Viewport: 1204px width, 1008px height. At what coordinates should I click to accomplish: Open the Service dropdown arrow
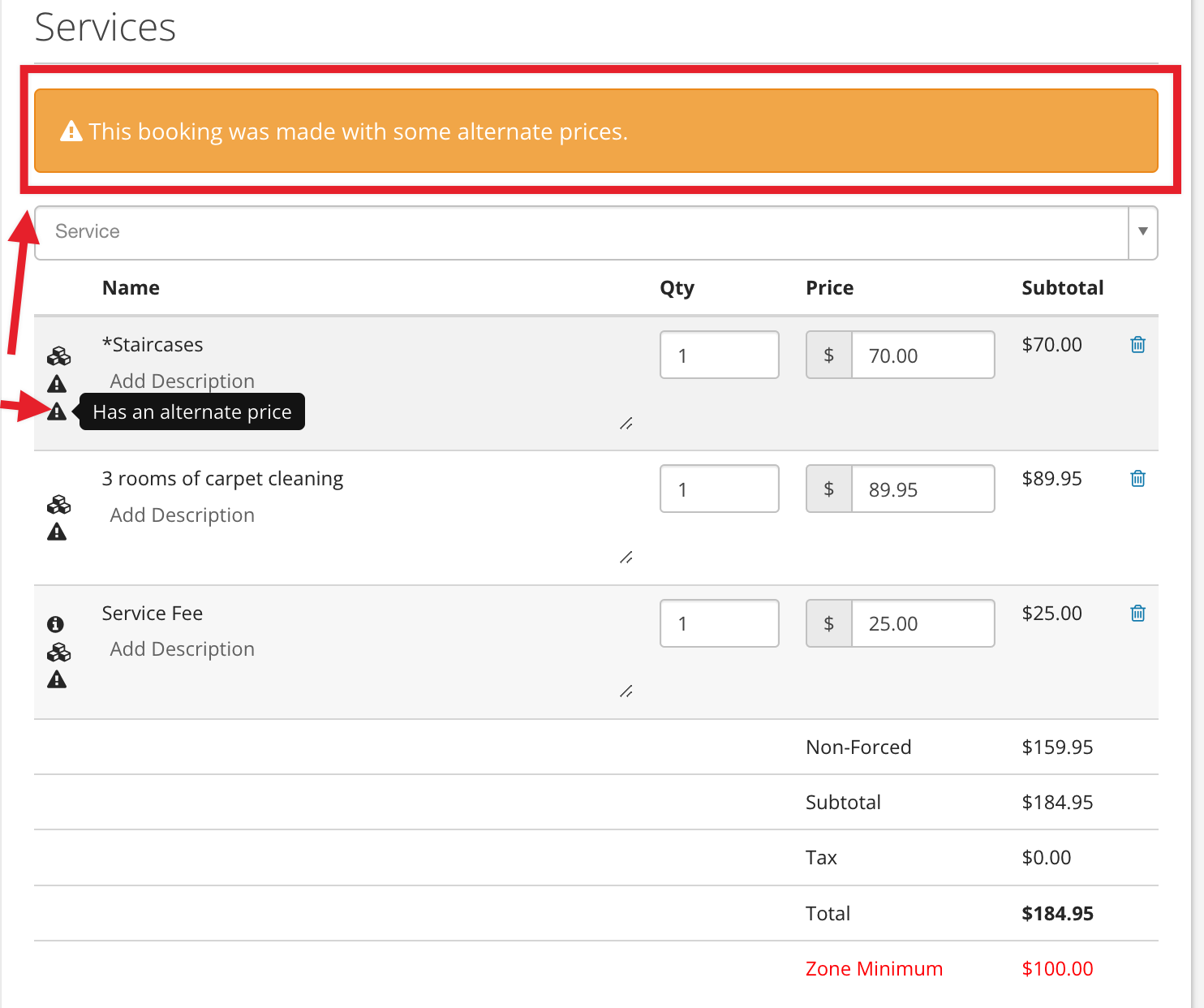click(1142, 232)
